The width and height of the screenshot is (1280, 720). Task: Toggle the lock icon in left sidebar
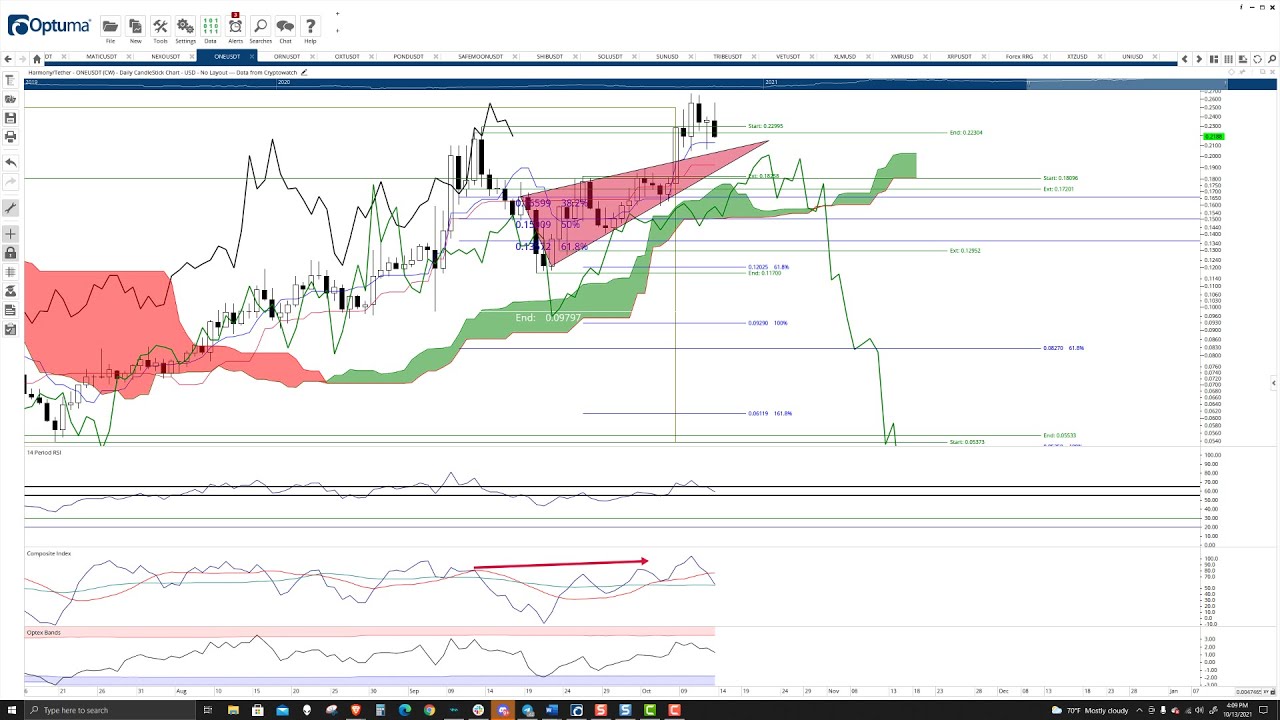tap(10, 253)
